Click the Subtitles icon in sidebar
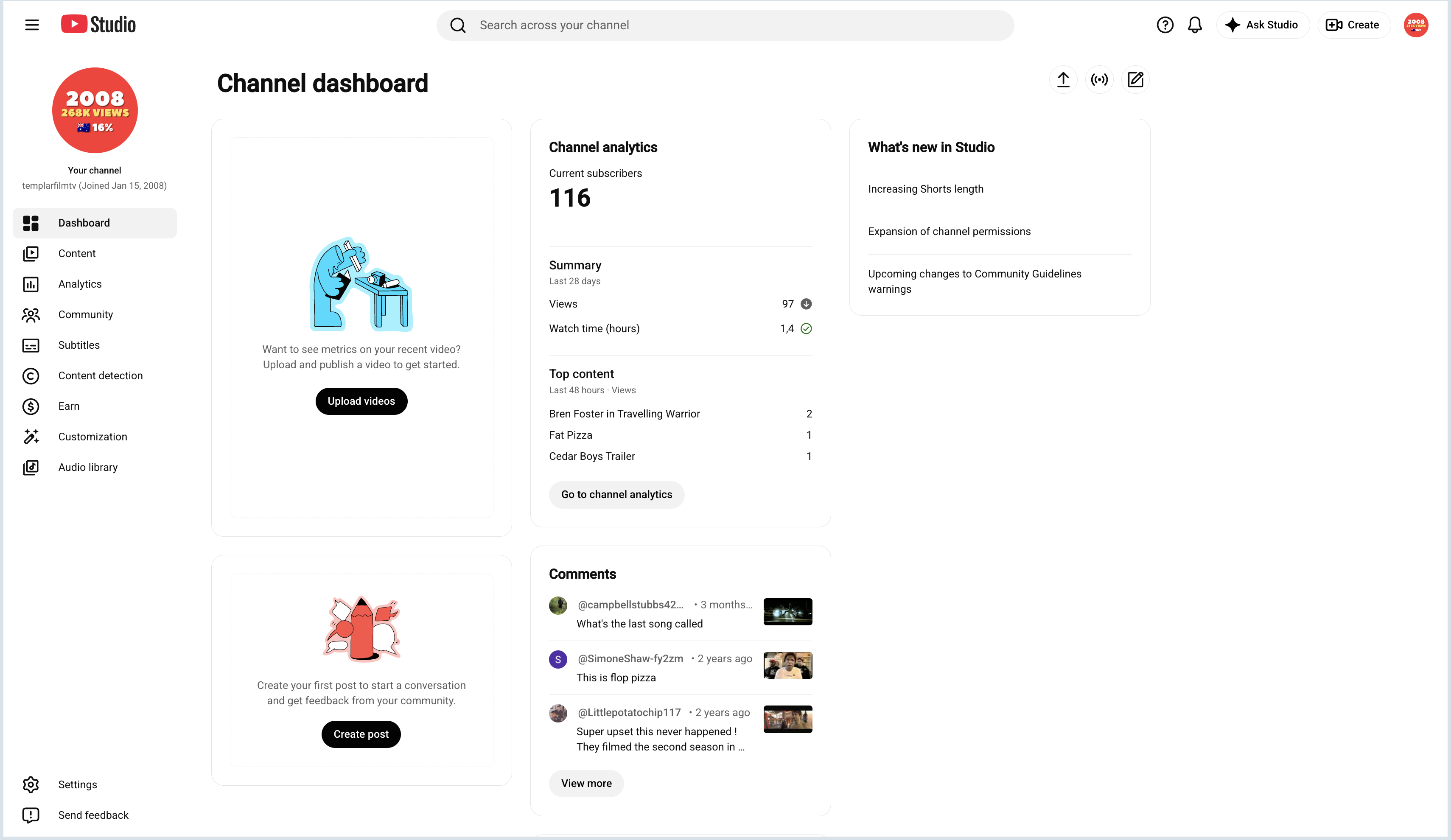The height and width of the screenshot is (840, 1451). (x=31, y=345)
